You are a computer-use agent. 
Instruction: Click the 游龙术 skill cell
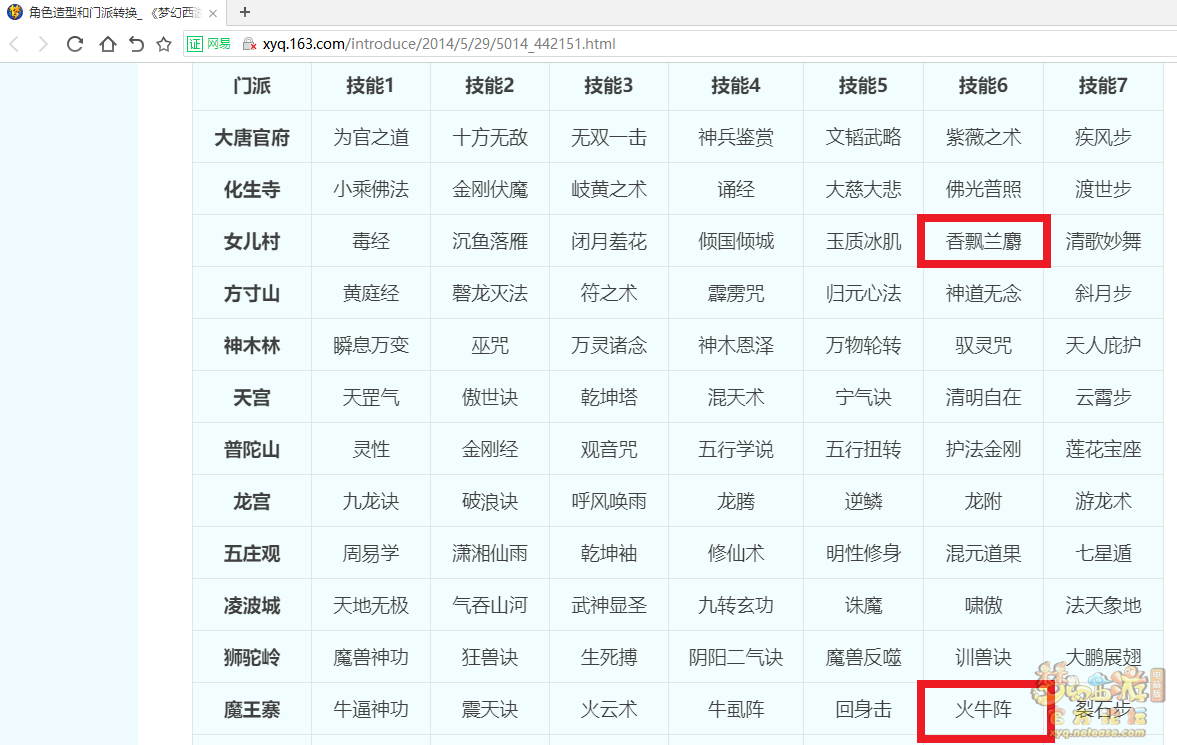point(1103,501)
